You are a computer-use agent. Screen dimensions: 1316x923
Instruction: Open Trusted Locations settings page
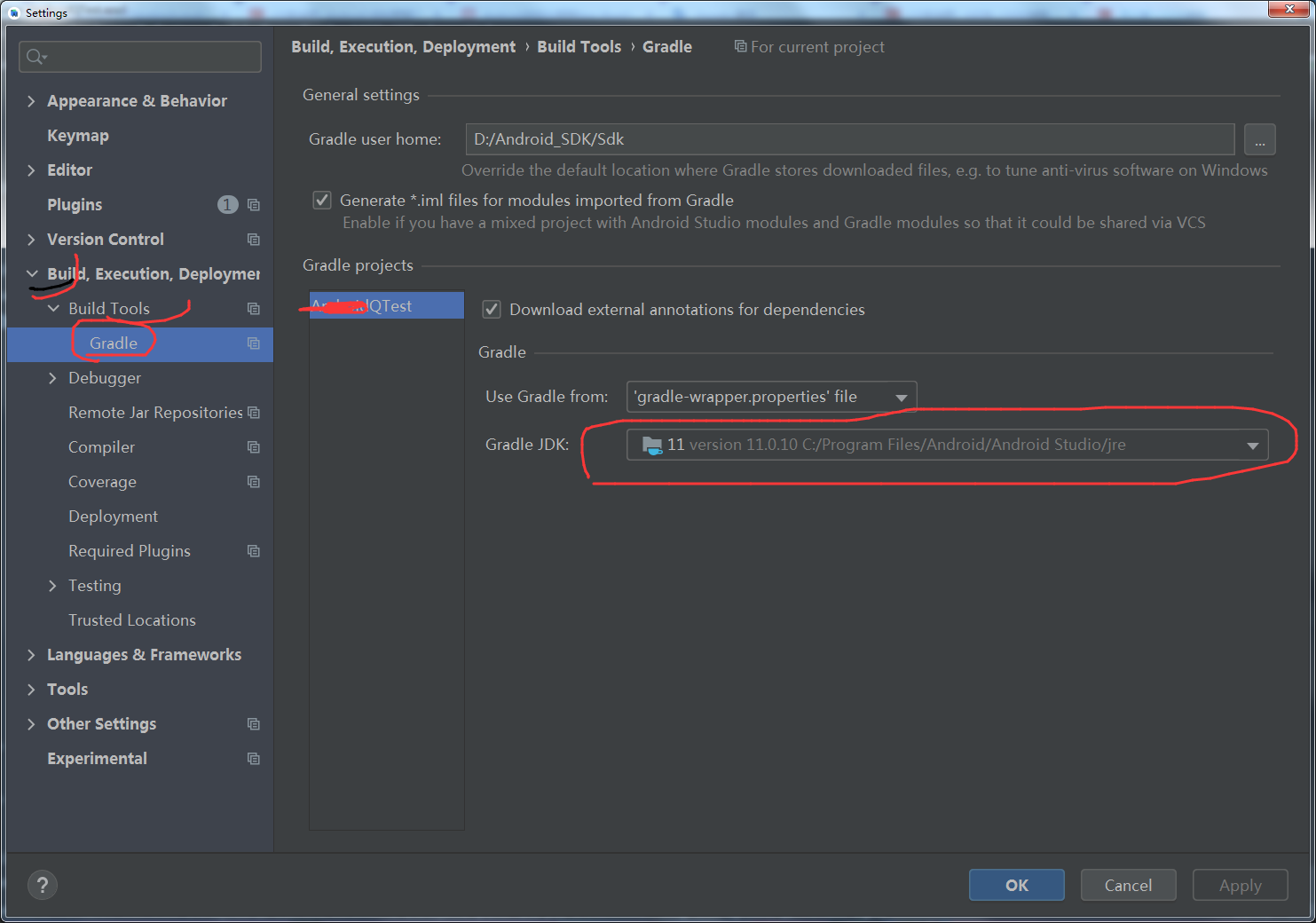click(132, 620)
